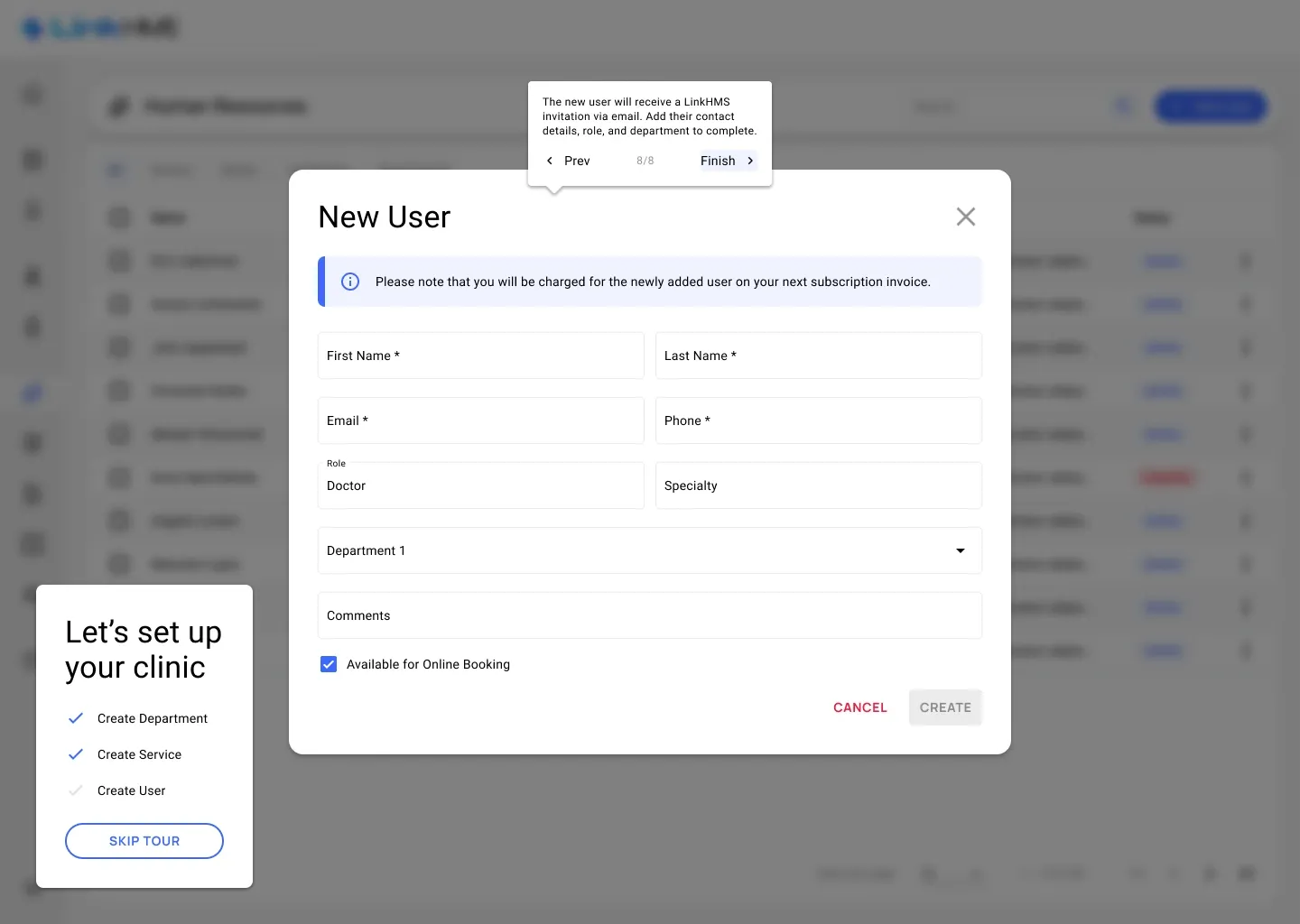This screenshot has width=1300, height=924.
Task: Finish the tour tooltip
Action: pos(728,161)
